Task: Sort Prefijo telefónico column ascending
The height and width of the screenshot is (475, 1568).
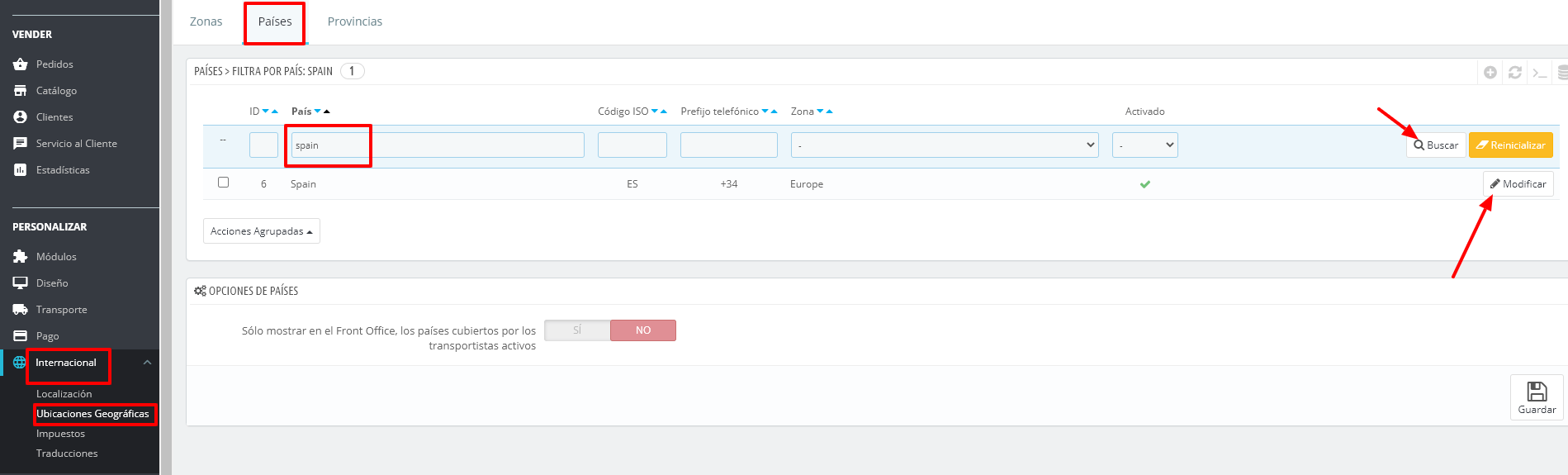Action: tap(775, 112)
